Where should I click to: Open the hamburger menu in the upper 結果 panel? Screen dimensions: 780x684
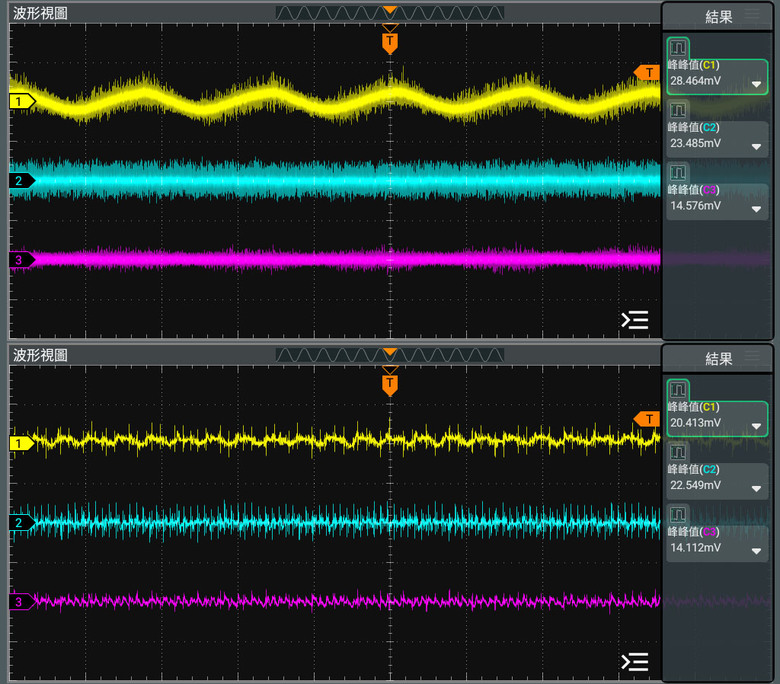(x=752, y=14)
